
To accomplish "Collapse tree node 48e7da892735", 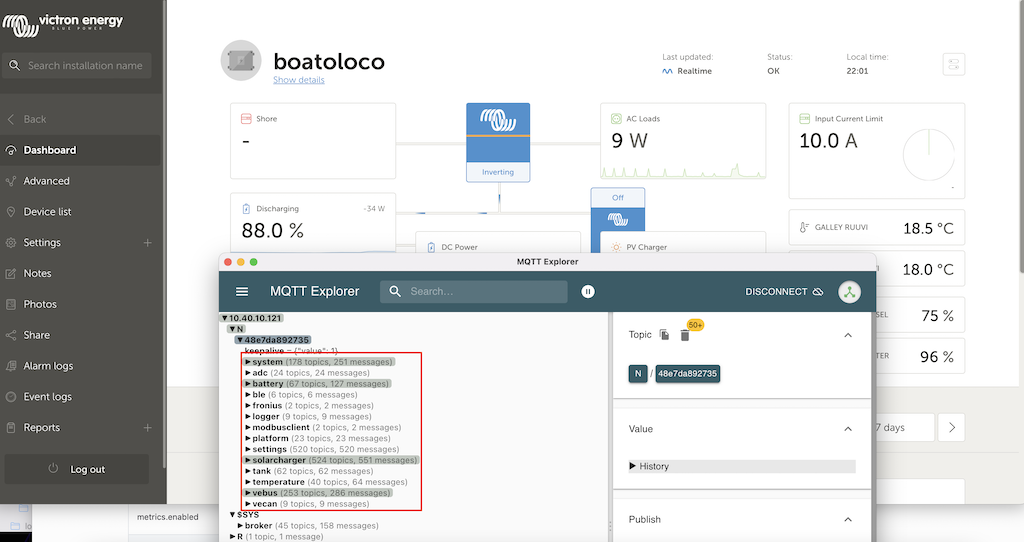I will (x=240, y=340).
